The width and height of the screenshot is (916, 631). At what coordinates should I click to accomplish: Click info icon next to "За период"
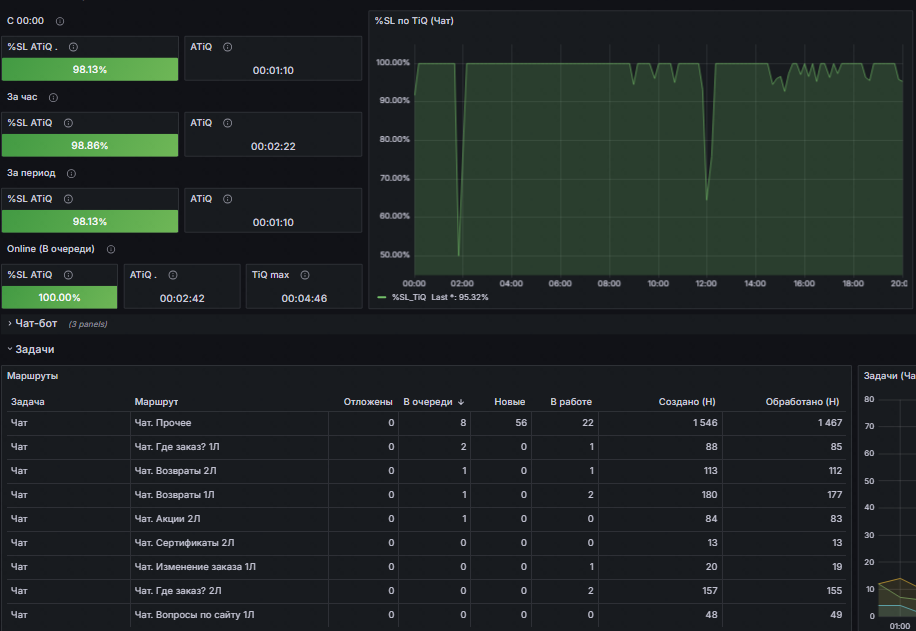click(71, 174)
